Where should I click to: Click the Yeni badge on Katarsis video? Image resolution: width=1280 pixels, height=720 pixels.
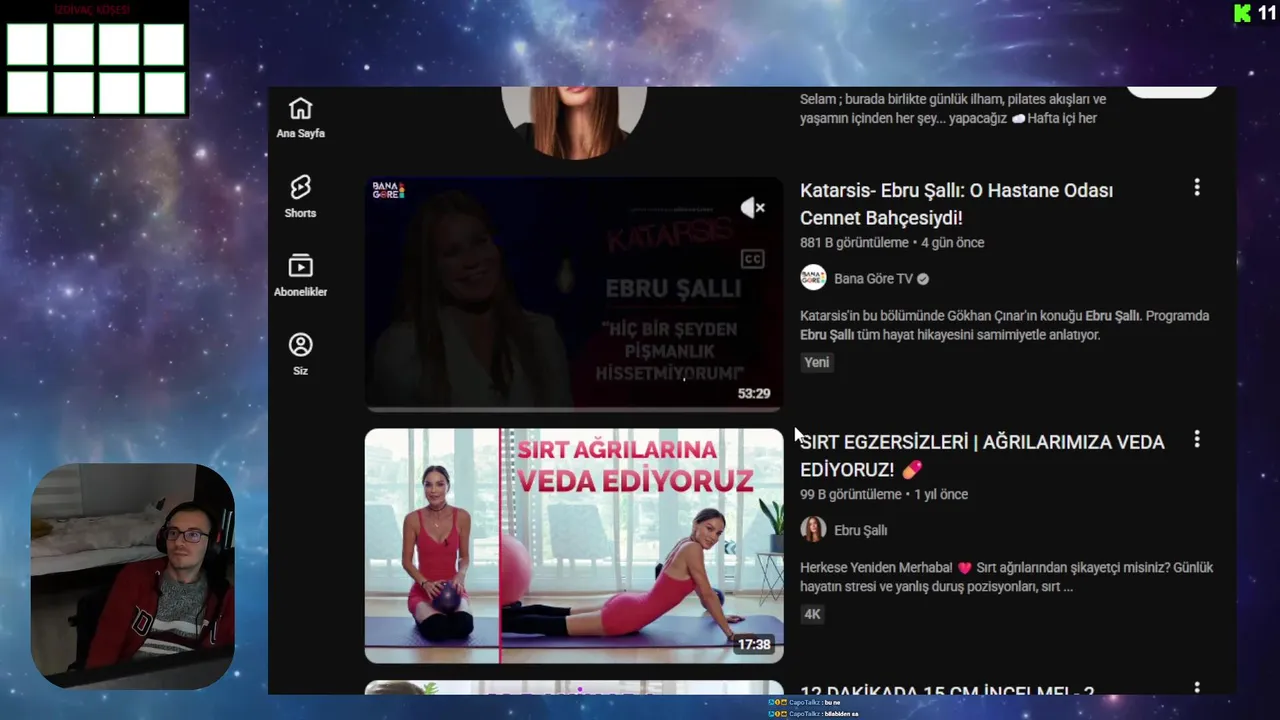[817, 363]
